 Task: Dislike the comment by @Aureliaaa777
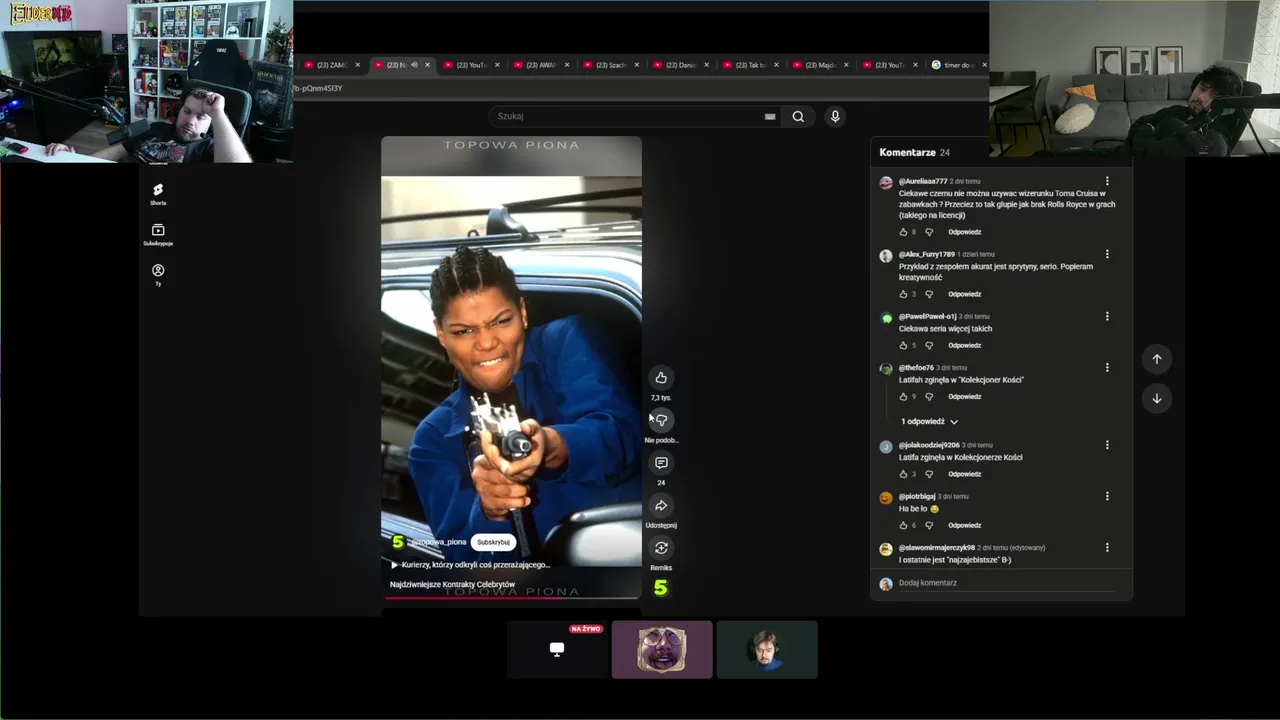click(x=929, y=232)
